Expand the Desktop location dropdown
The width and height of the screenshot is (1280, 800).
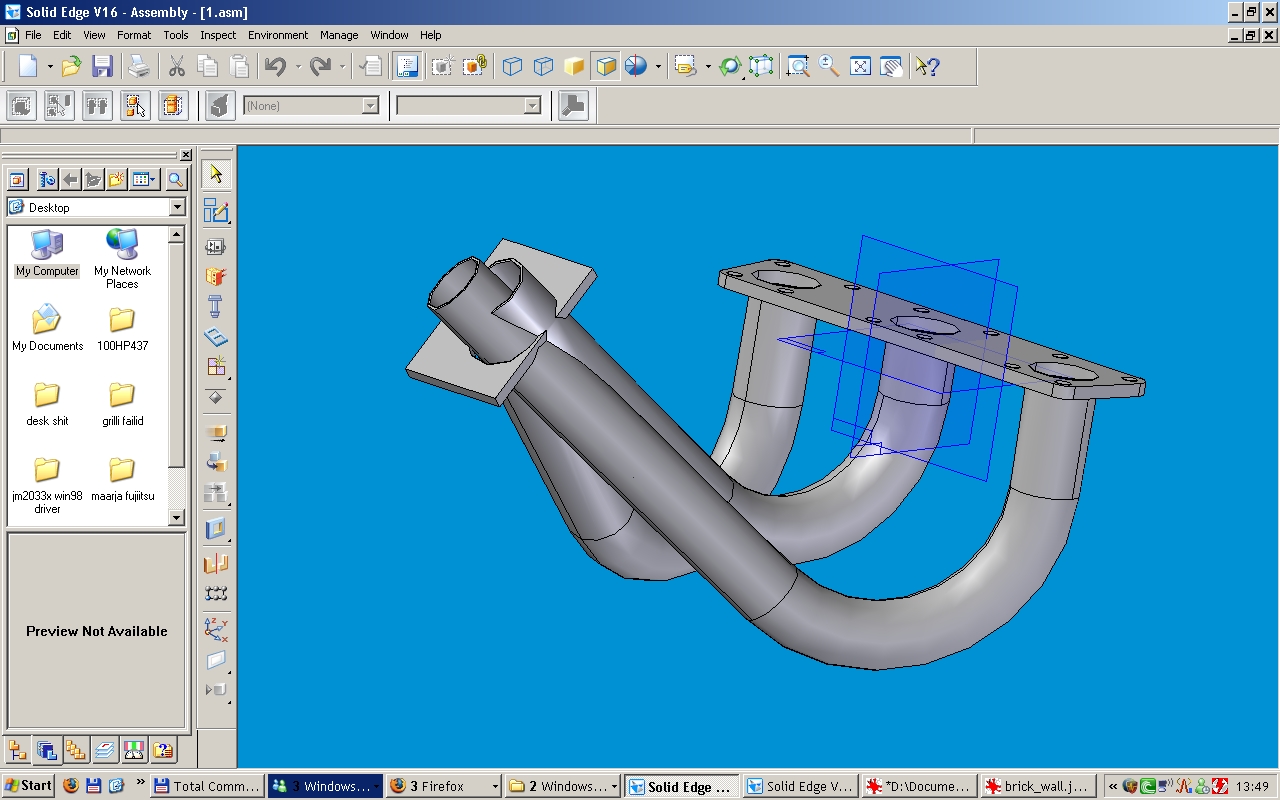177,207
